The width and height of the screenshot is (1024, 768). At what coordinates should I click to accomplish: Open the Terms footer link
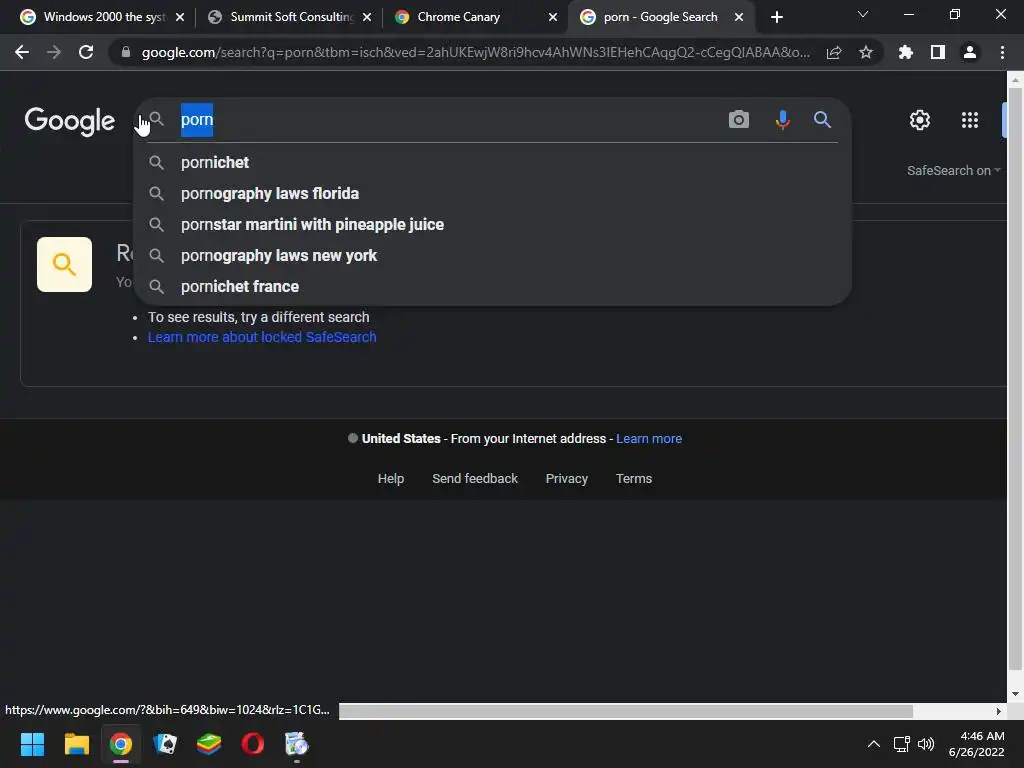634,479
